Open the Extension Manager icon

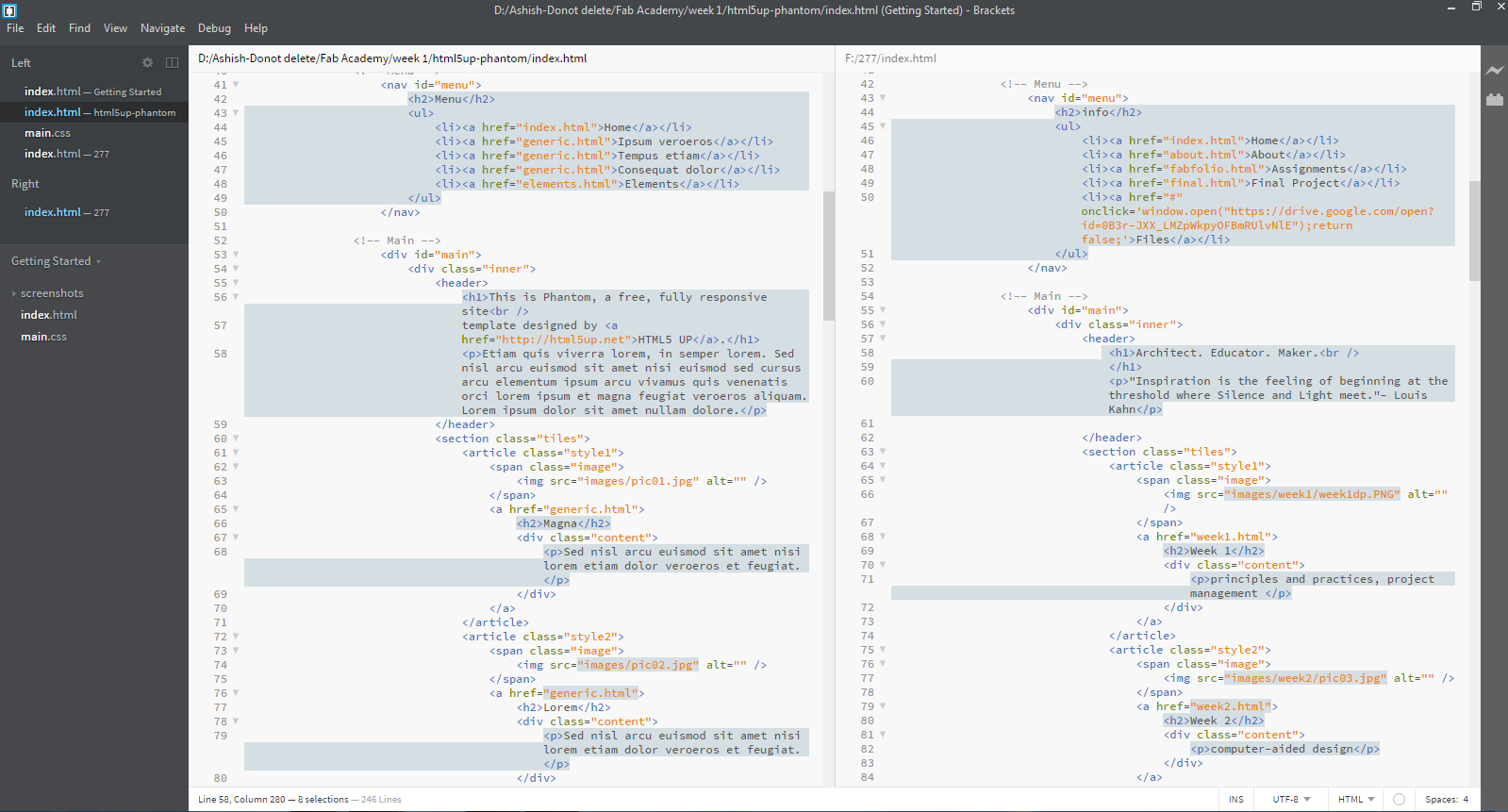[1495, 99]
